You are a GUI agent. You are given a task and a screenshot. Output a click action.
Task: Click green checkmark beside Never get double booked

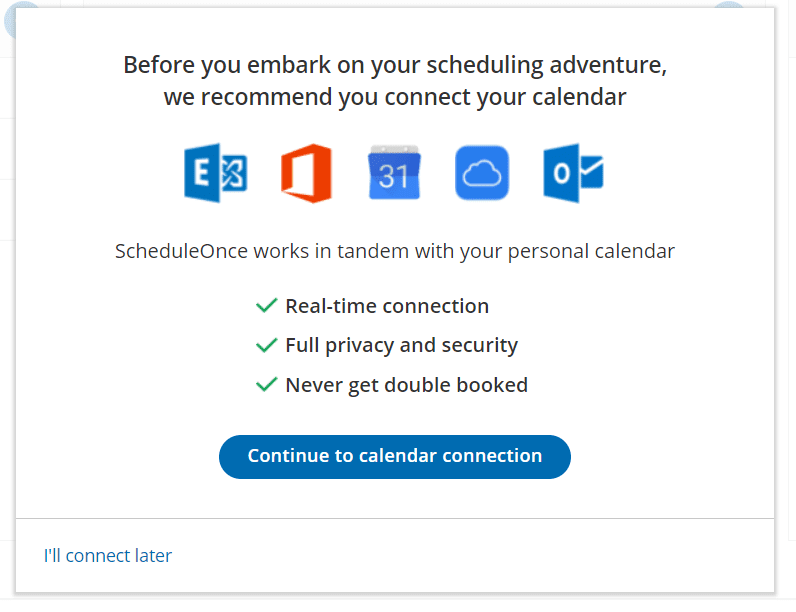[x=267, y=385]
